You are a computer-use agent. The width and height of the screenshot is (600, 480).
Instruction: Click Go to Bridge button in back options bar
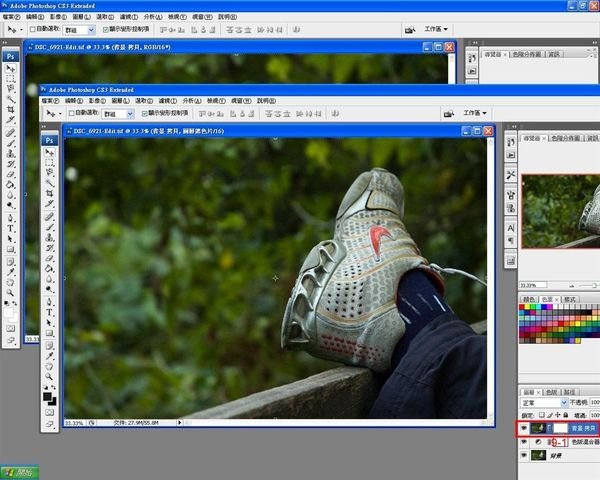[410, 29]
